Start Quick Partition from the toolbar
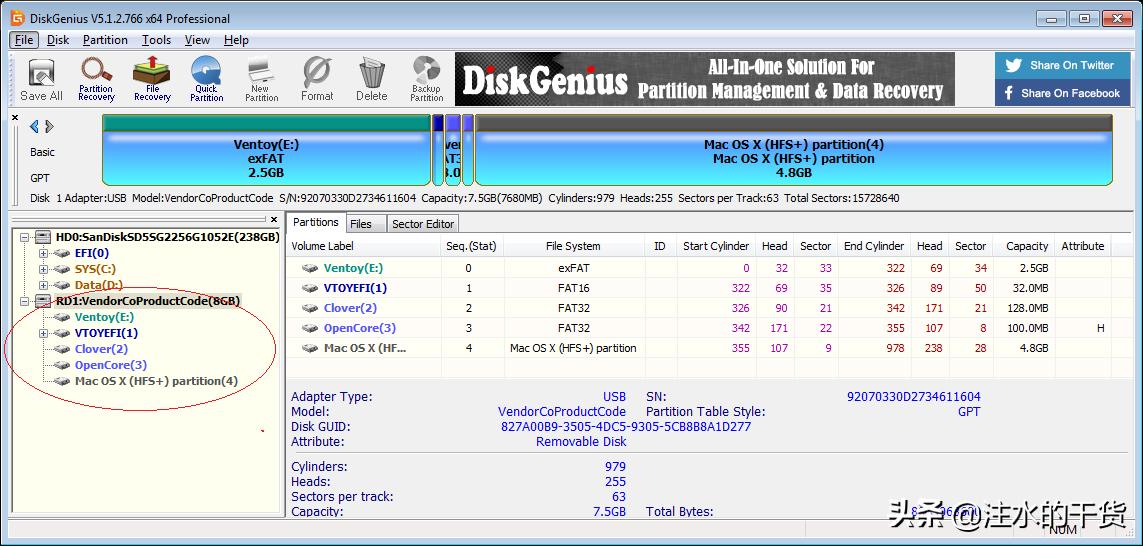1143x546 pixels. (x=206, y=79)
